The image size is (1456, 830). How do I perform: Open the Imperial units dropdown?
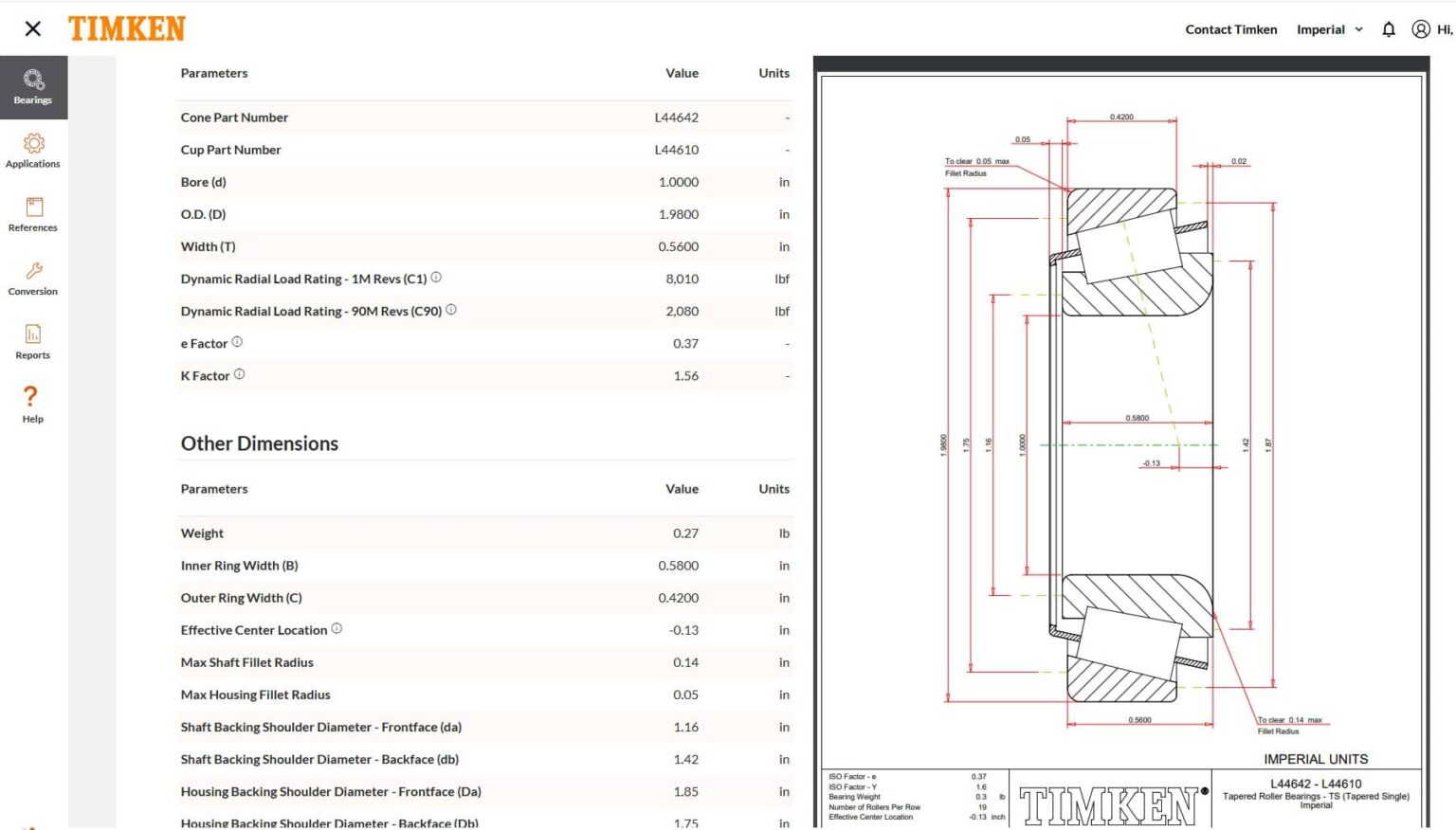[x=1321, y=29]
